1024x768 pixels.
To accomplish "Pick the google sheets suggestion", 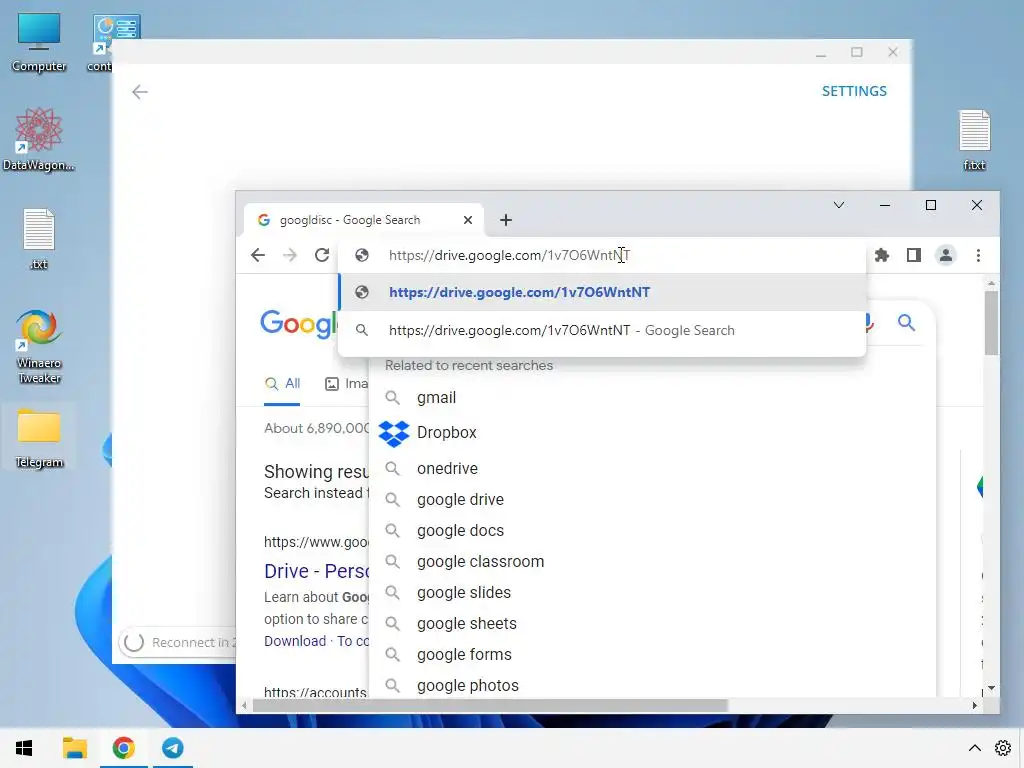I will pyautogui.click(x=467, y=624).
